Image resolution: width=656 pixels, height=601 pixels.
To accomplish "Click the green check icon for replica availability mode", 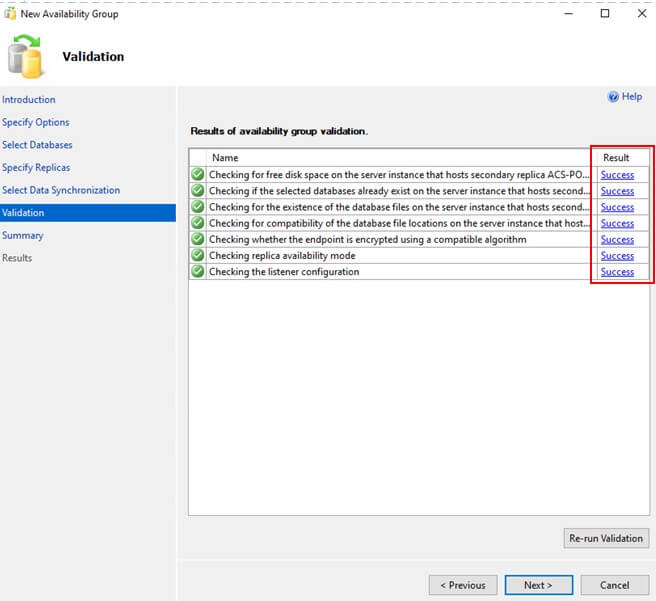I will pos(198,256).
